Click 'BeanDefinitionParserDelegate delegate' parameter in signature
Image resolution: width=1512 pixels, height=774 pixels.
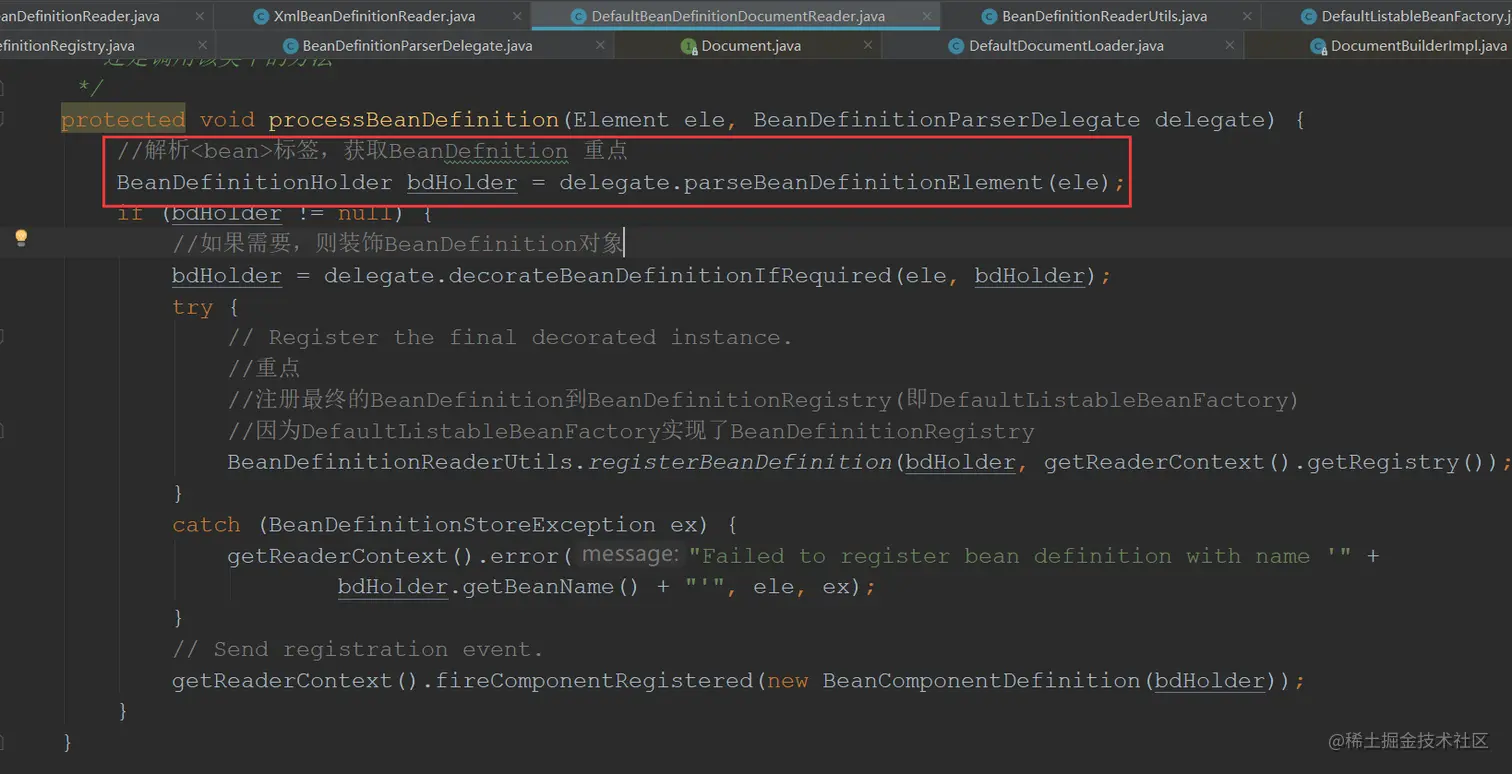click(1010, 120)
